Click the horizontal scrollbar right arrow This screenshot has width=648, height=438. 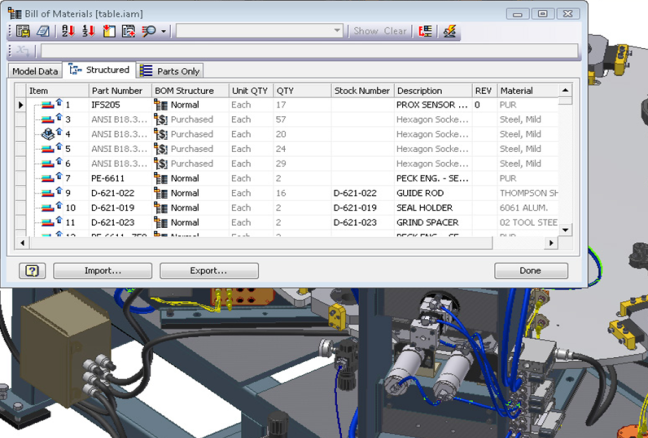pyautogui.click(x=551, y=243)
